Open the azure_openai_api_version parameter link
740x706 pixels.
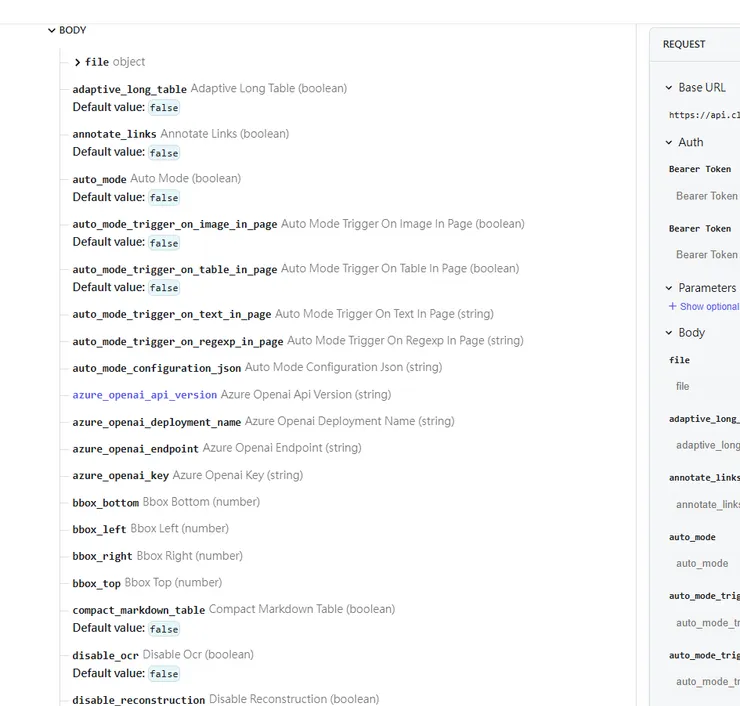pyautogui.click(x=144, y=395)
